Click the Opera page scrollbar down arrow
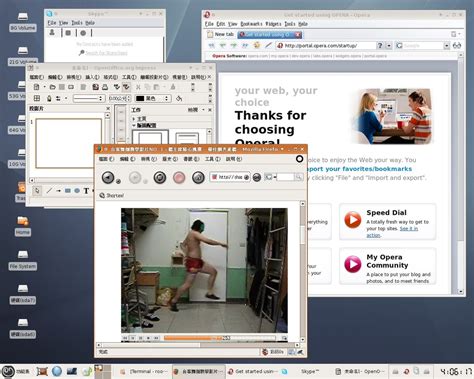The height and width of the screenshot is (379, 474). 461,291
